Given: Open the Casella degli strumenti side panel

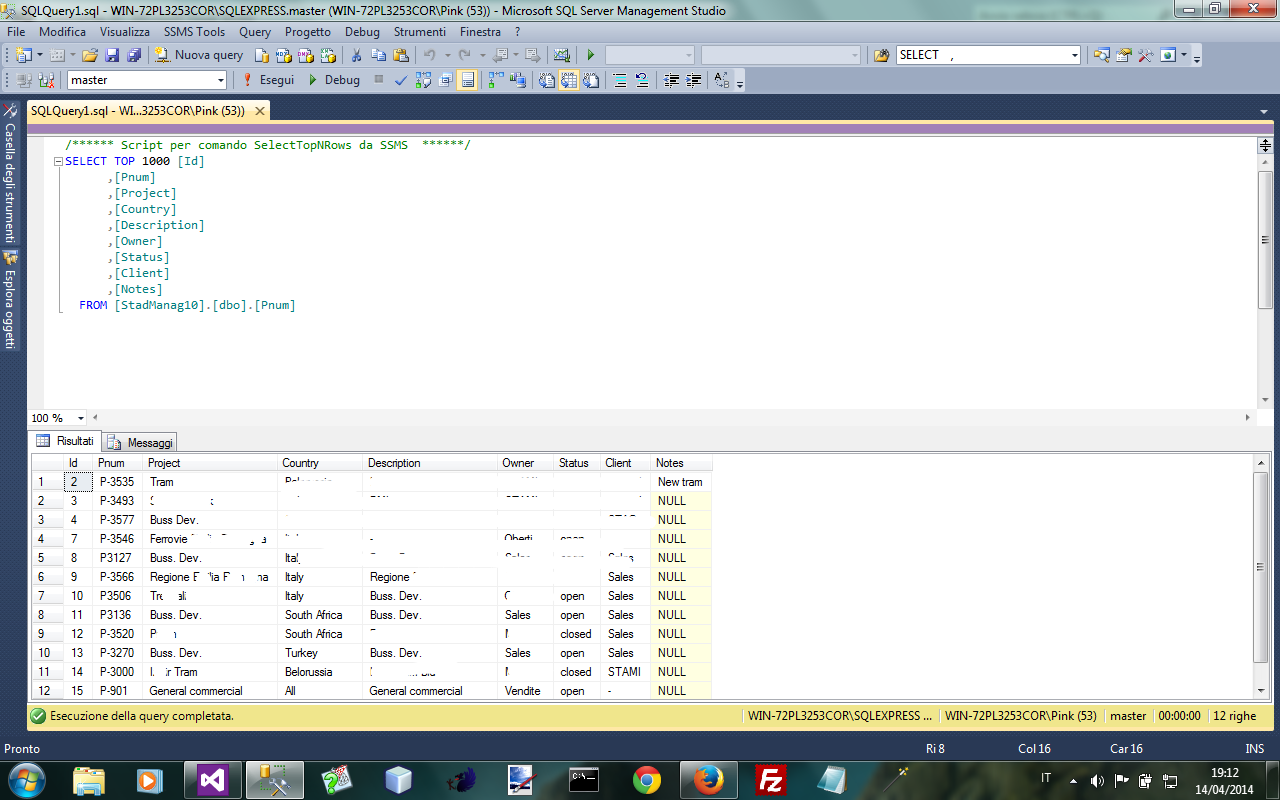Looking at the screenshot, I should tap(10, 173).
